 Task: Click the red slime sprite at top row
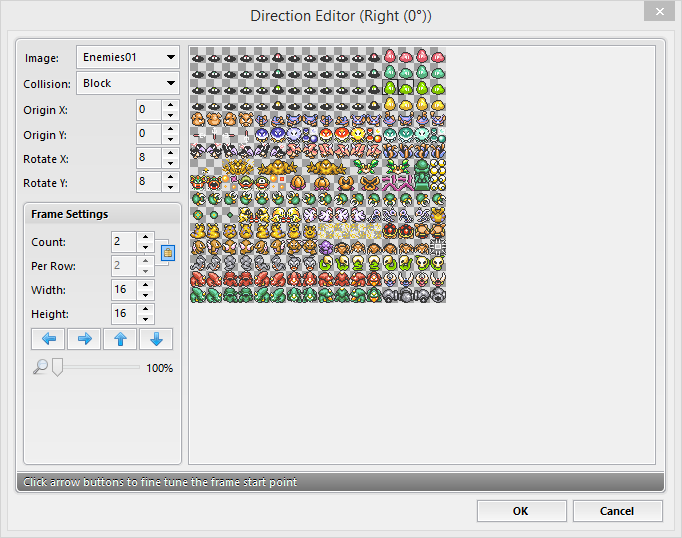(x=390, y=55)
